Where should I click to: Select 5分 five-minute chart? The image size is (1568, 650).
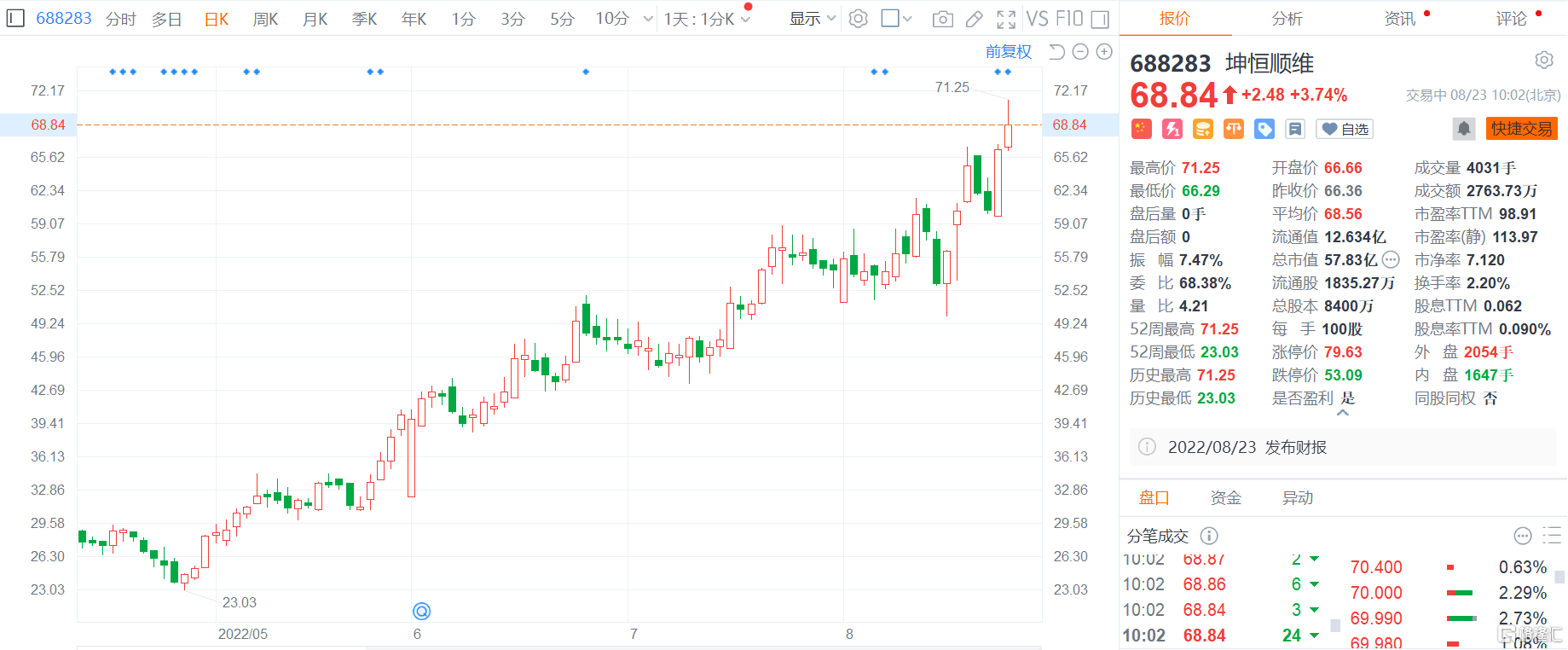563,19
